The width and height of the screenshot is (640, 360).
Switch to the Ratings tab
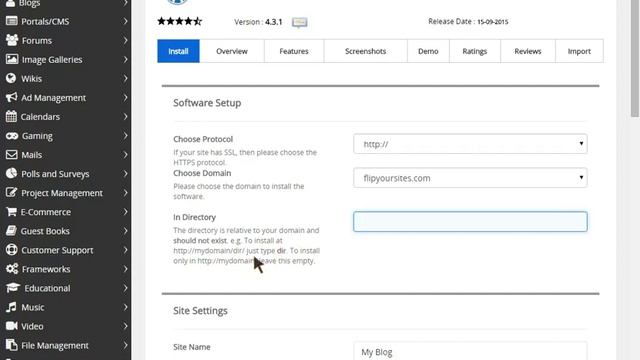click(475, 51)
